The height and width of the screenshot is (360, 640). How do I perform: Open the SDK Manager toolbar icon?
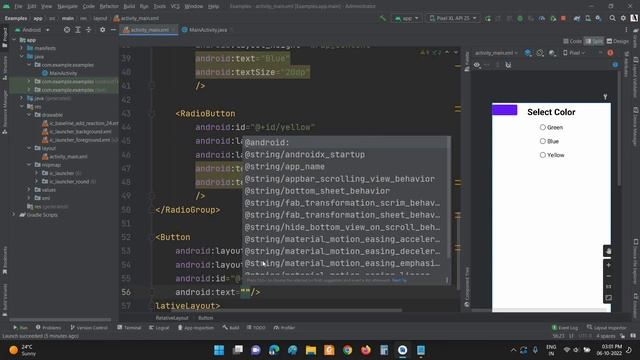click(598, 18)
